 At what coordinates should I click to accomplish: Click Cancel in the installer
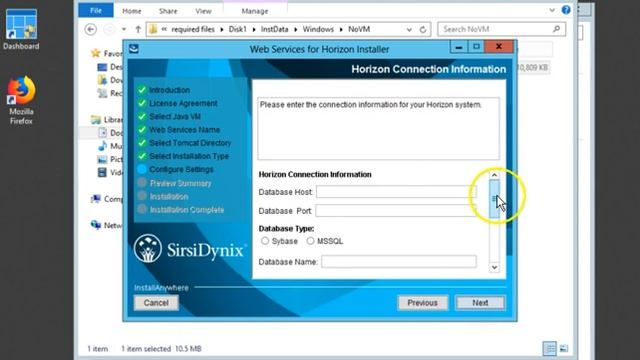[x=156, y=303]
